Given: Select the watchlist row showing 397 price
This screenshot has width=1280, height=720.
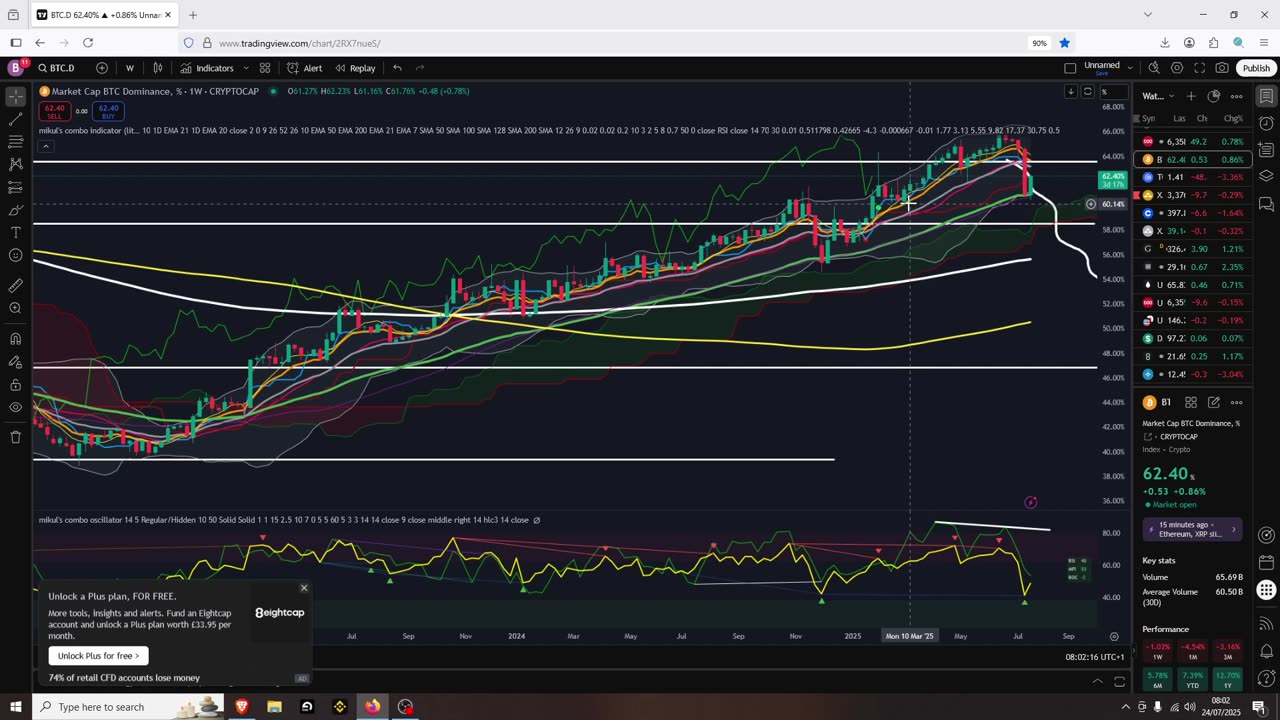Looking at the screenshot, I should tap(1195, 213).
